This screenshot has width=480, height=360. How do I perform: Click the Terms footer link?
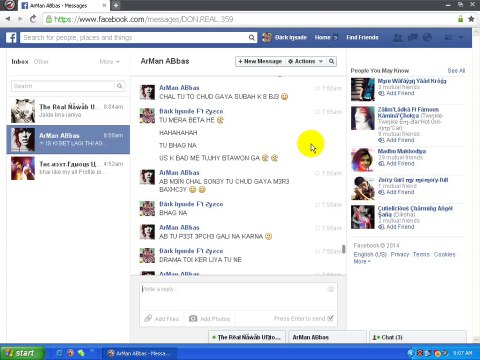coord(421,254)
